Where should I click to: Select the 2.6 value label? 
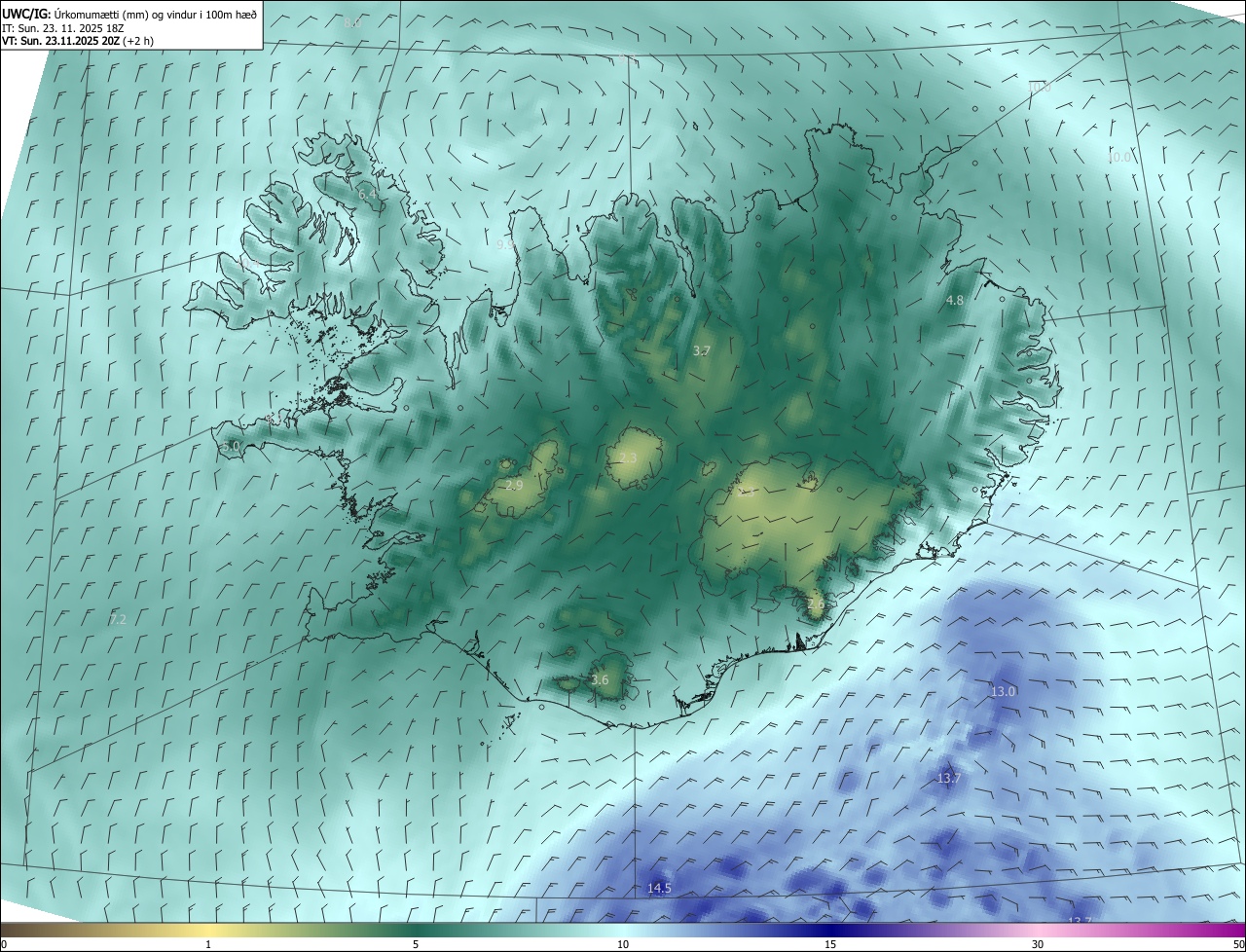point(816,604)
